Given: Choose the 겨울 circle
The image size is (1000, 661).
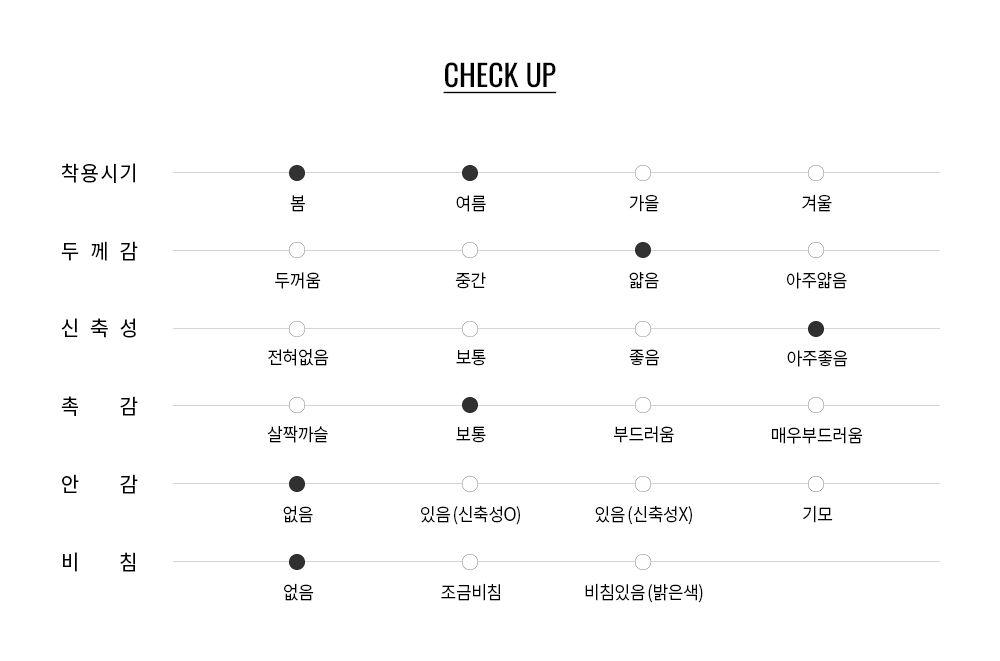Looking at the screenshot, I should pos(816,173).
